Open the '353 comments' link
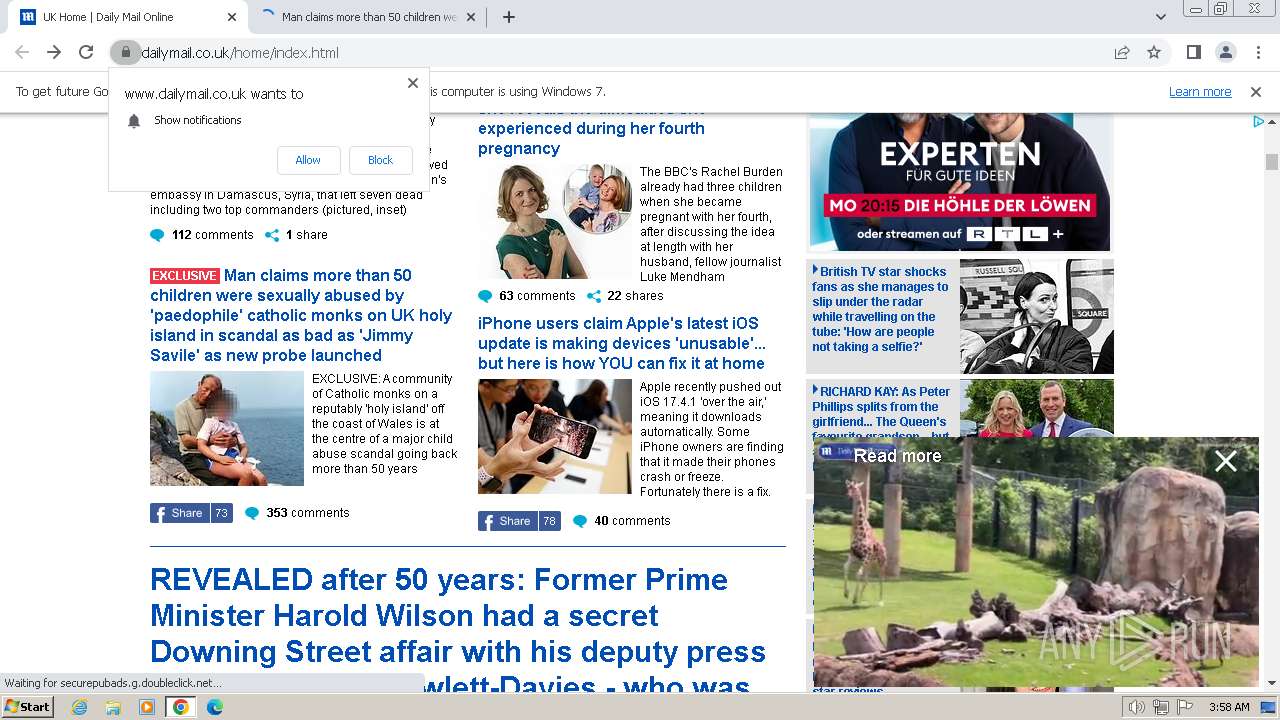The image size is (1280, 720). pyautogui.click(x=297, y=513)
